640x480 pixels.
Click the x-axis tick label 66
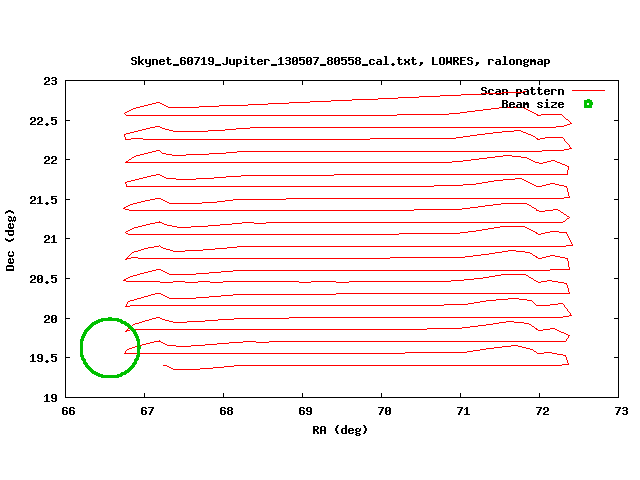click(x=68, y=411)
